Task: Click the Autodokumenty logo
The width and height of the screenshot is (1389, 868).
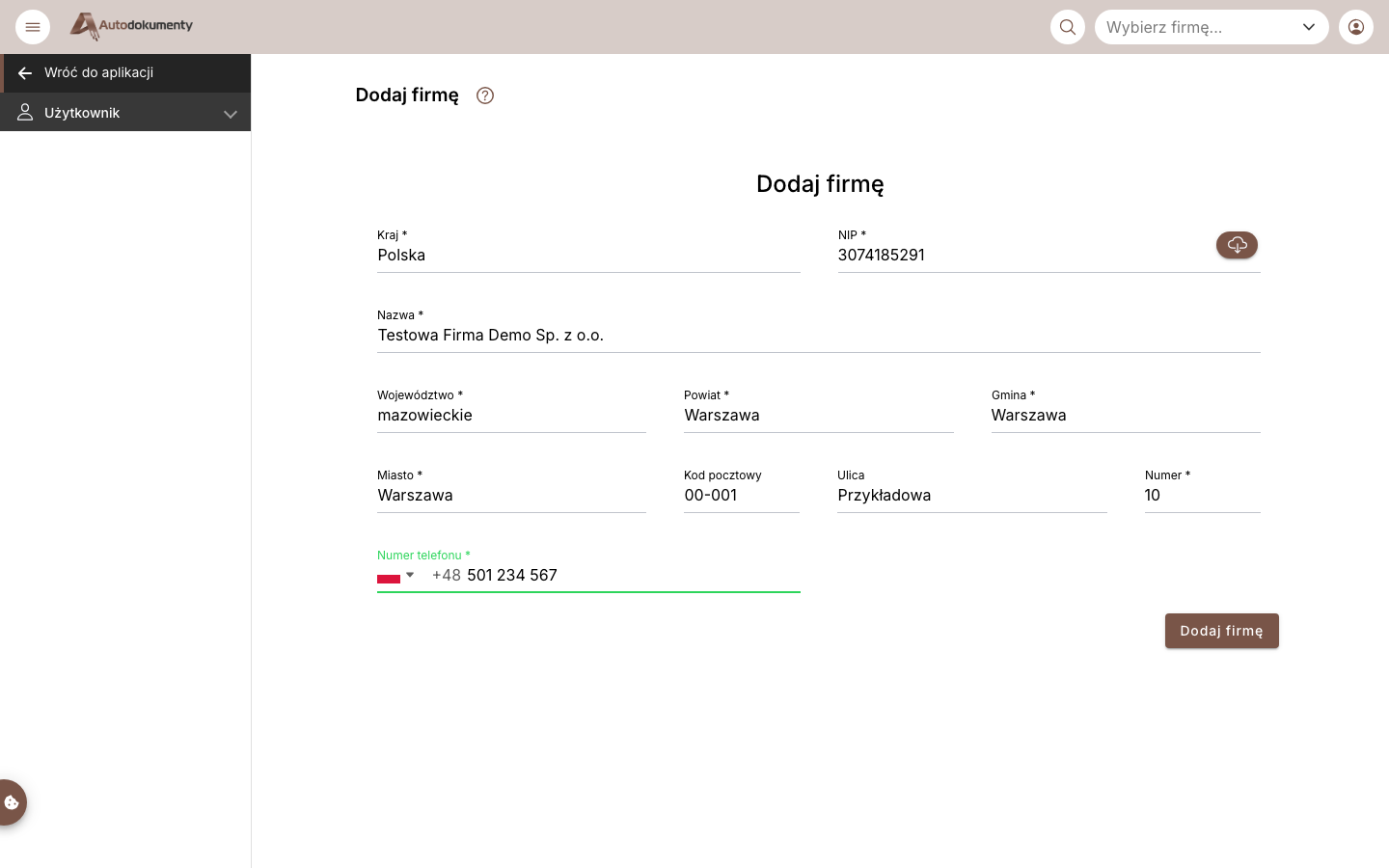Action: click(131, 26)
